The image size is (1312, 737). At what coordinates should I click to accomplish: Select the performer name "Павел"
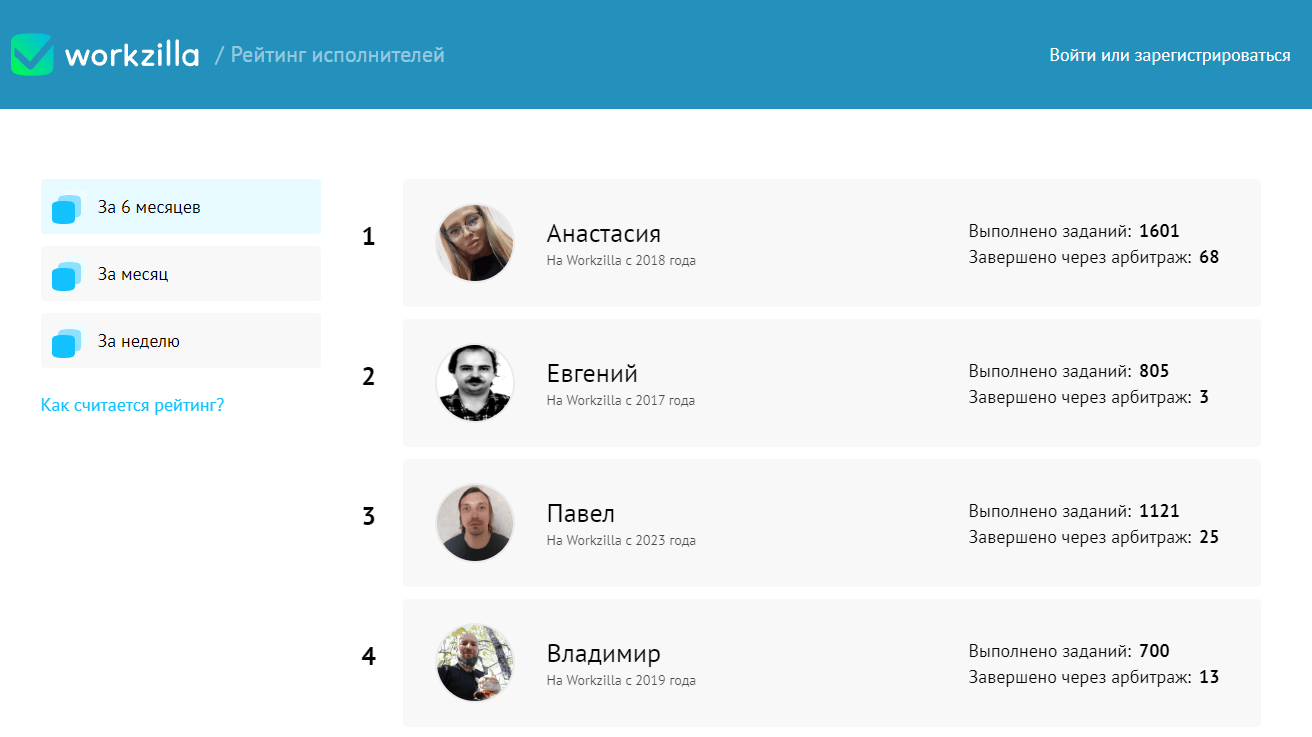pos(580,514)
